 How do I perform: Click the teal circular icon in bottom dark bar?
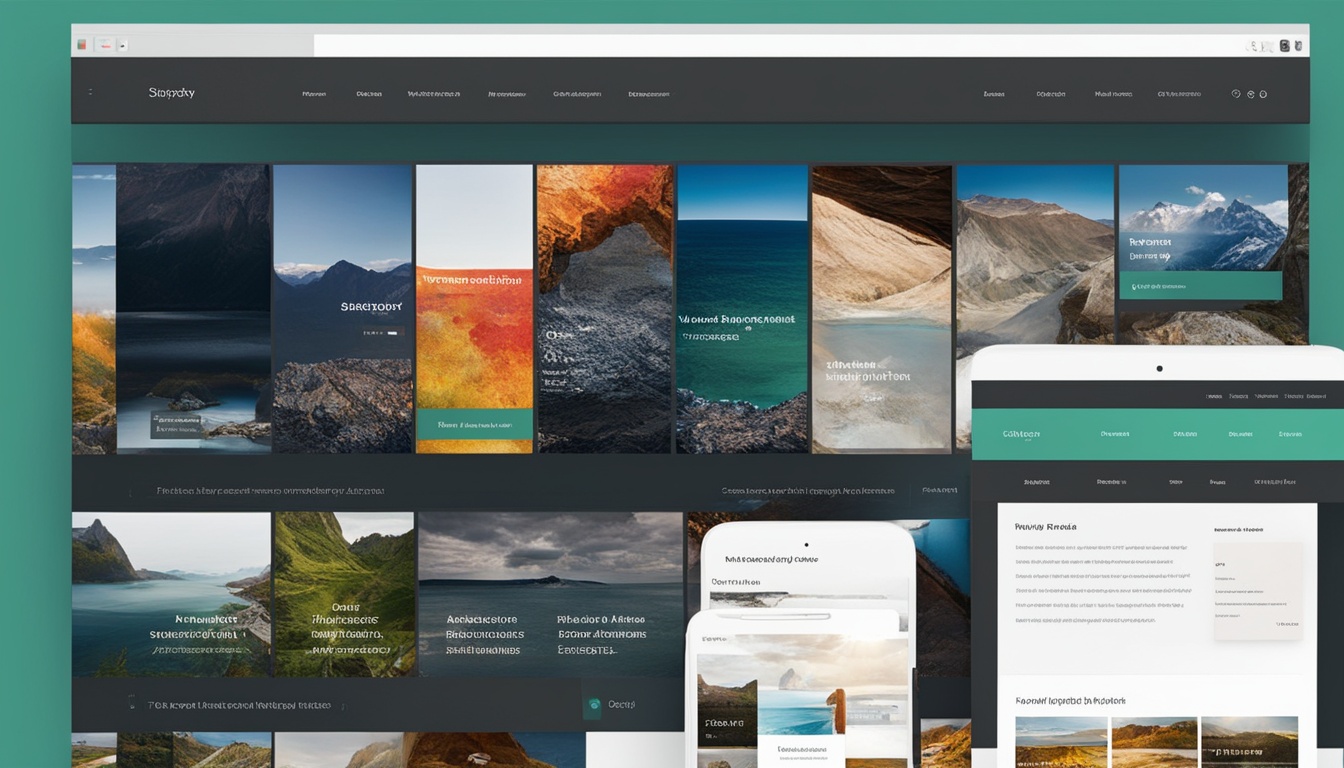[x=593, y=704]
